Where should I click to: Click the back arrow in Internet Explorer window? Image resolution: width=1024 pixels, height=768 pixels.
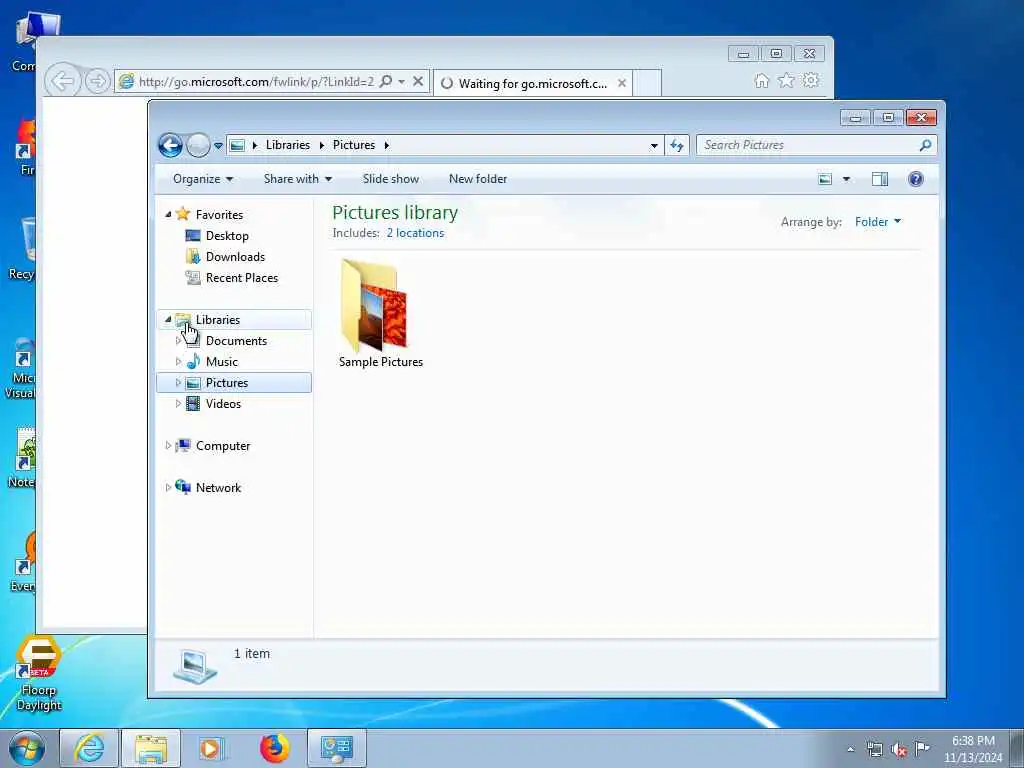(63, 82)
